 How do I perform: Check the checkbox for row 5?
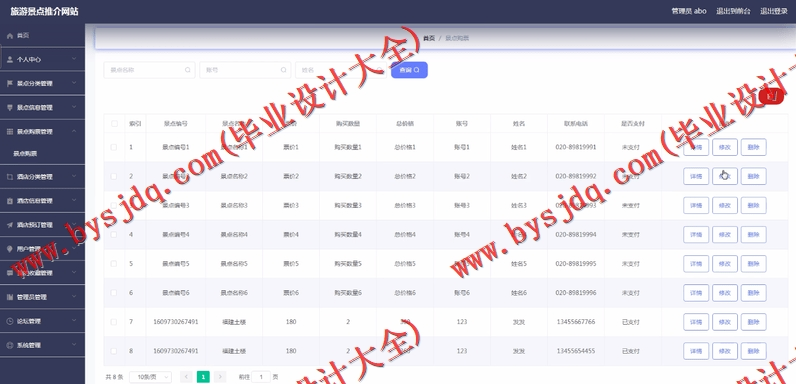tap(114, 264)
